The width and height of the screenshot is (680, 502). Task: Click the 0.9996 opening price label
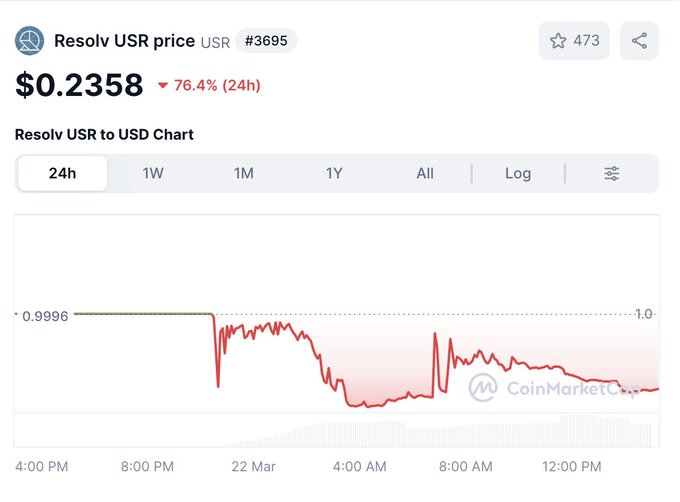tap(46, 315)
